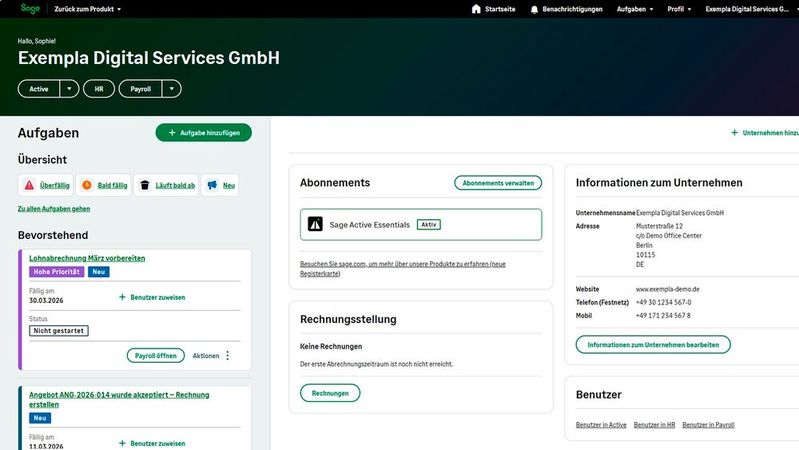Click the Sage Active Essentials product icon
Viewport: 799px width, 450px height.
coord(315,224)
